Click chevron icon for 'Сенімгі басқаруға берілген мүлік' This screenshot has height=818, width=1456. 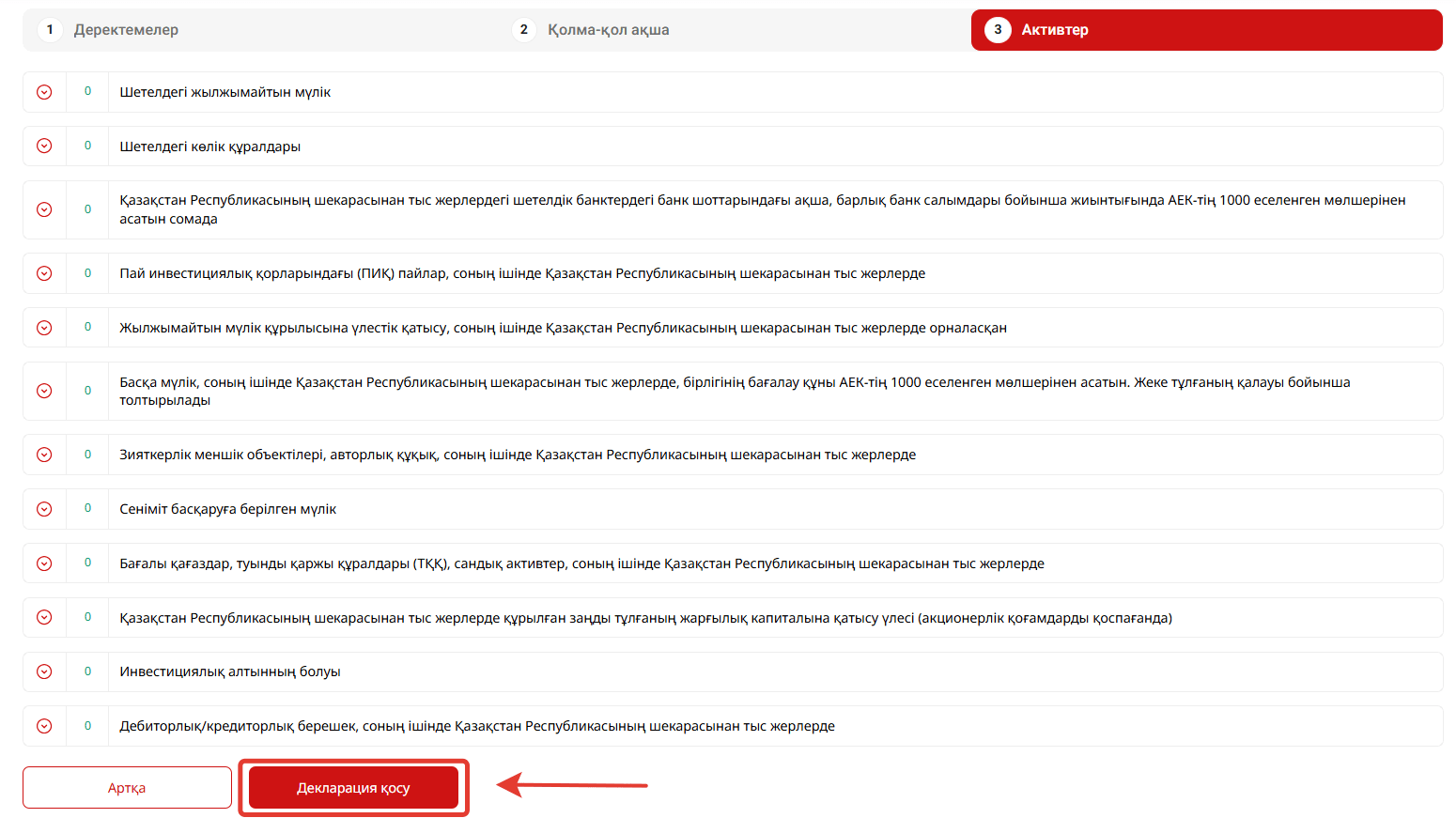[44, 509]
